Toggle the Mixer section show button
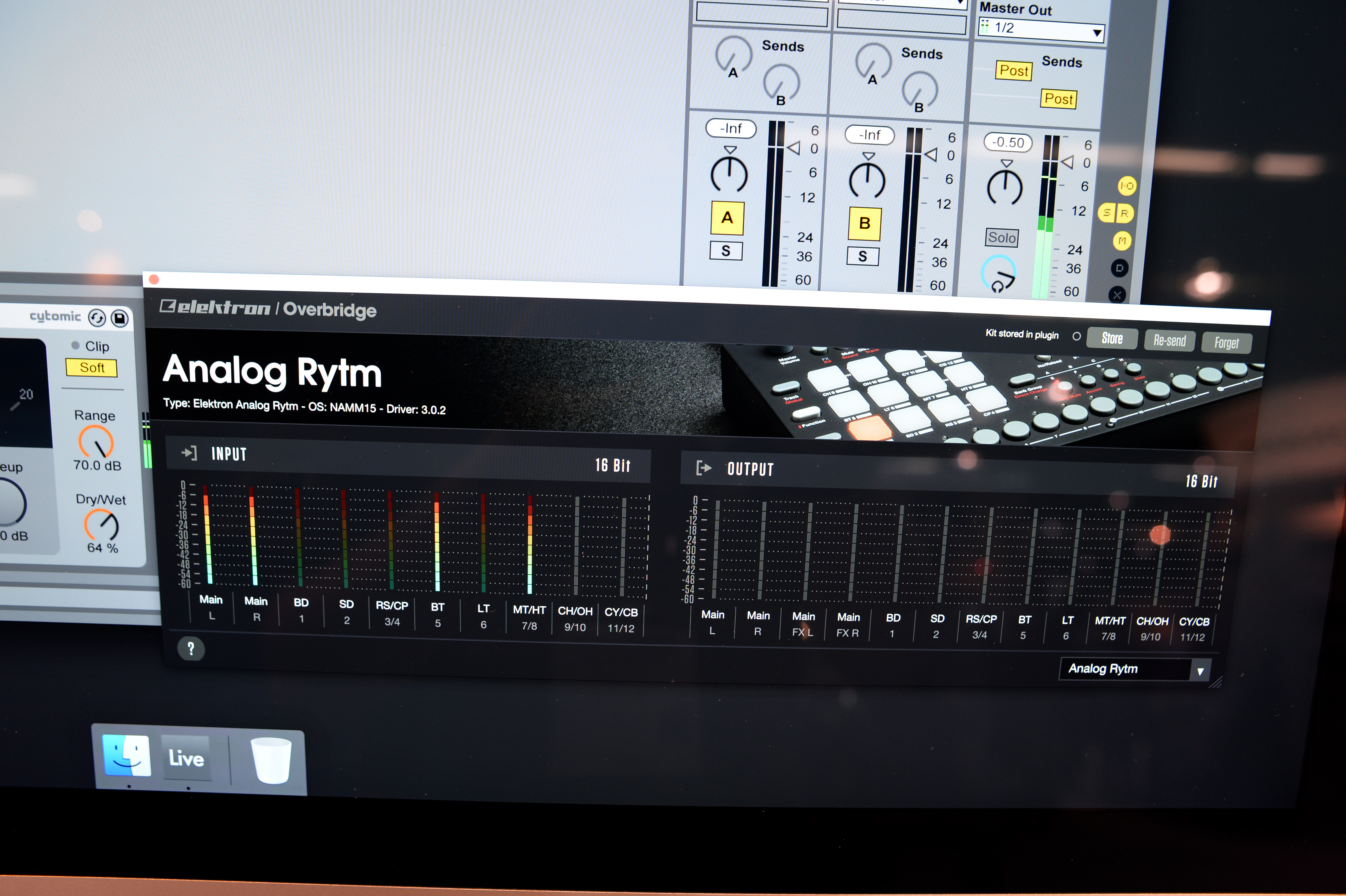 coord(1122,241)
